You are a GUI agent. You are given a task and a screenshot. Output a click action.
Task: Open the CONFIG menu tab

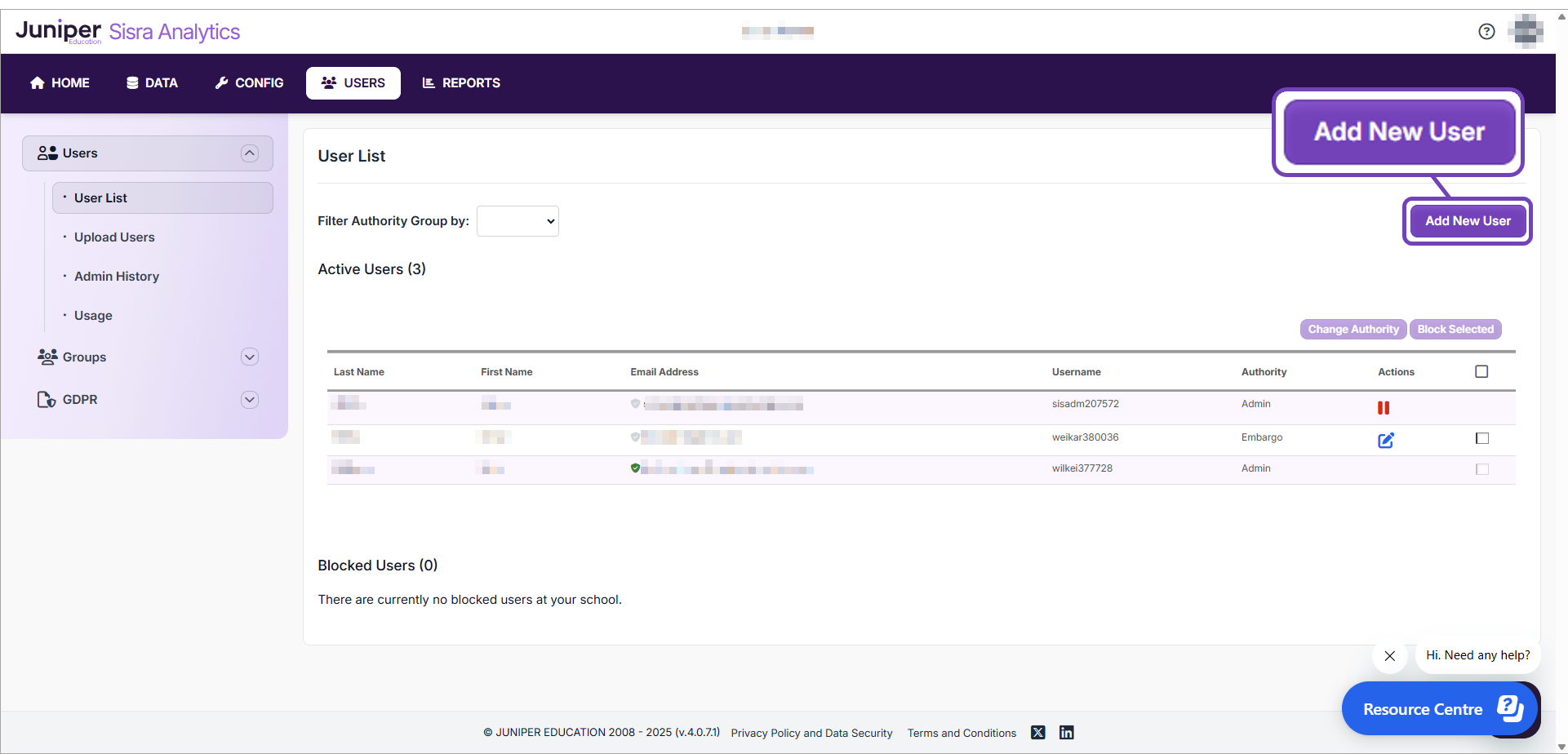249,83
